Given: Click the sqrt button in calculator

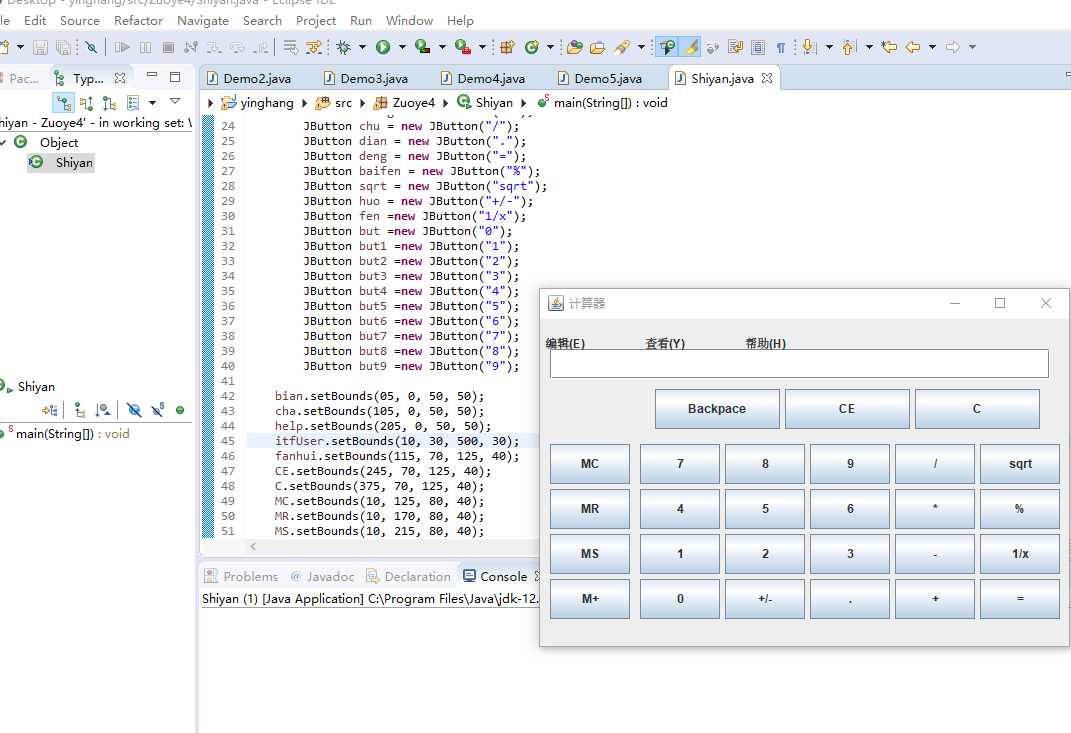Looking at the screenshot, I should 1020,464.
